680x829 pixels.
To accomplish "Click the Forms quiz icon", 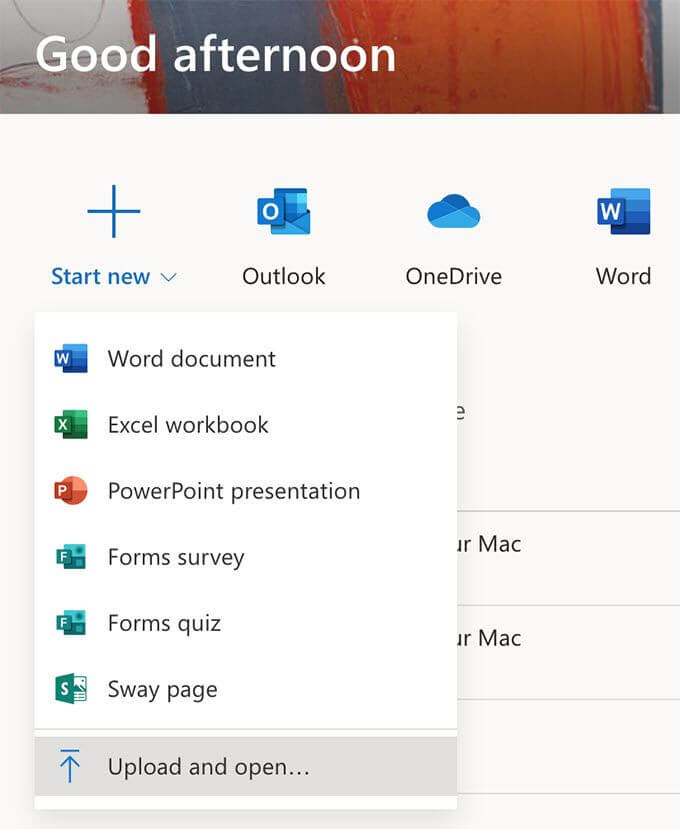I will (x=71, y=623).
